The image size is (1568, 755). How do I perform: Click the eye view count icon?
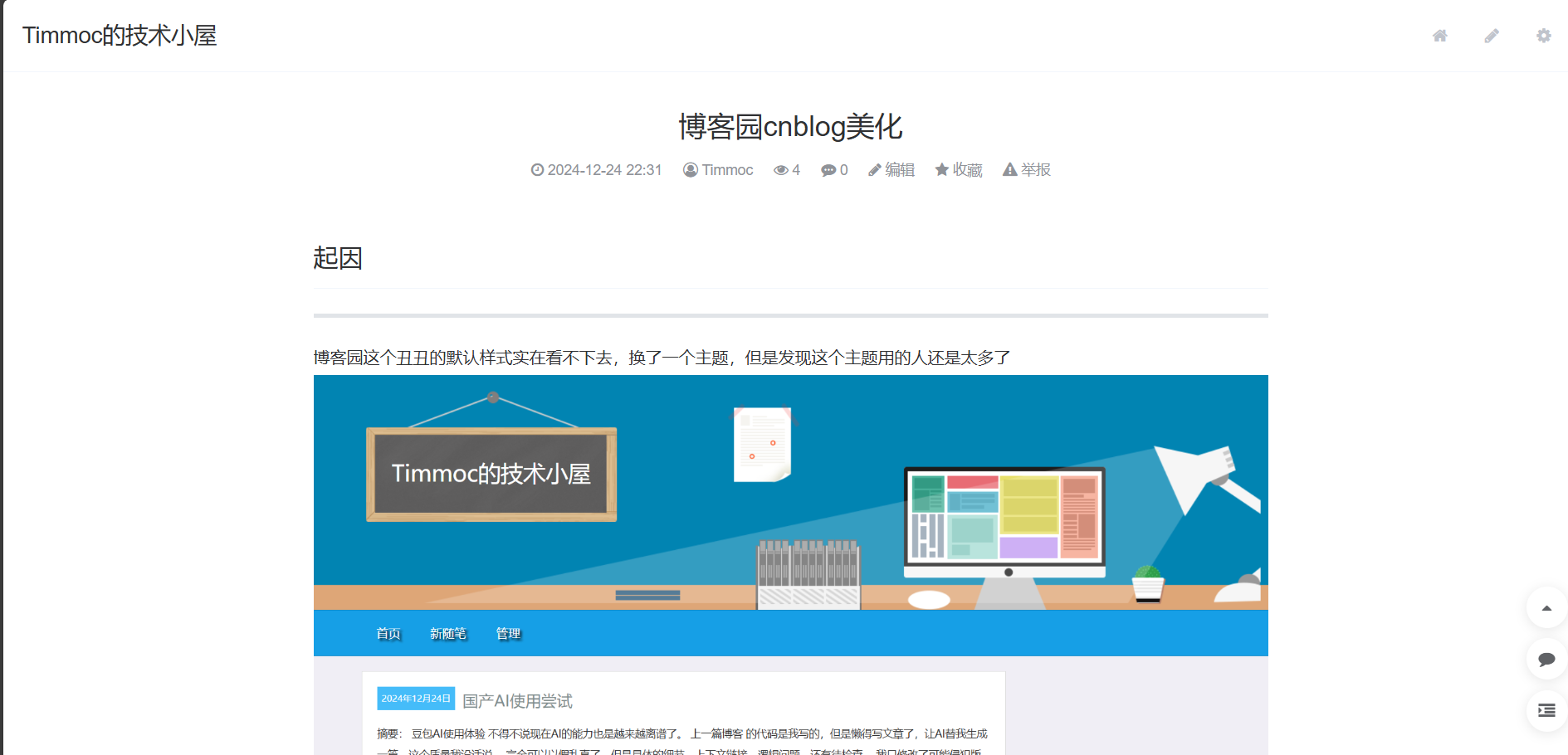(x=781, y=170)
